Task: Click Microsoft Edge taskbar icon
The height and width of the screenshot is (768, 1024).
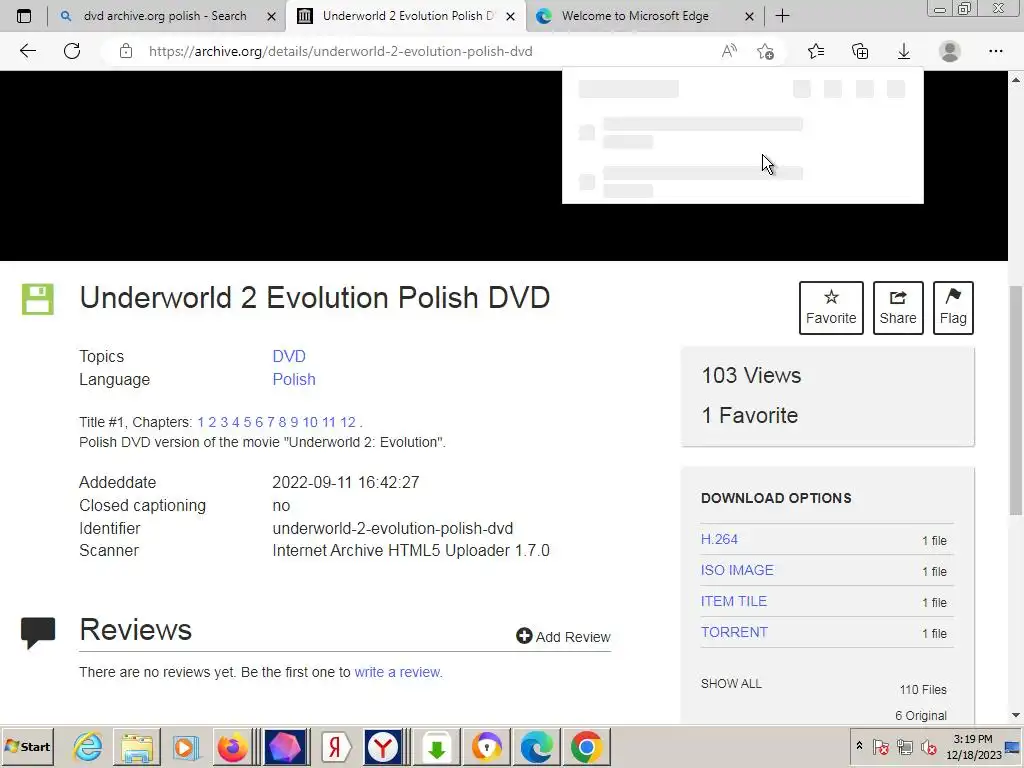Action: [x=536, y=746]
